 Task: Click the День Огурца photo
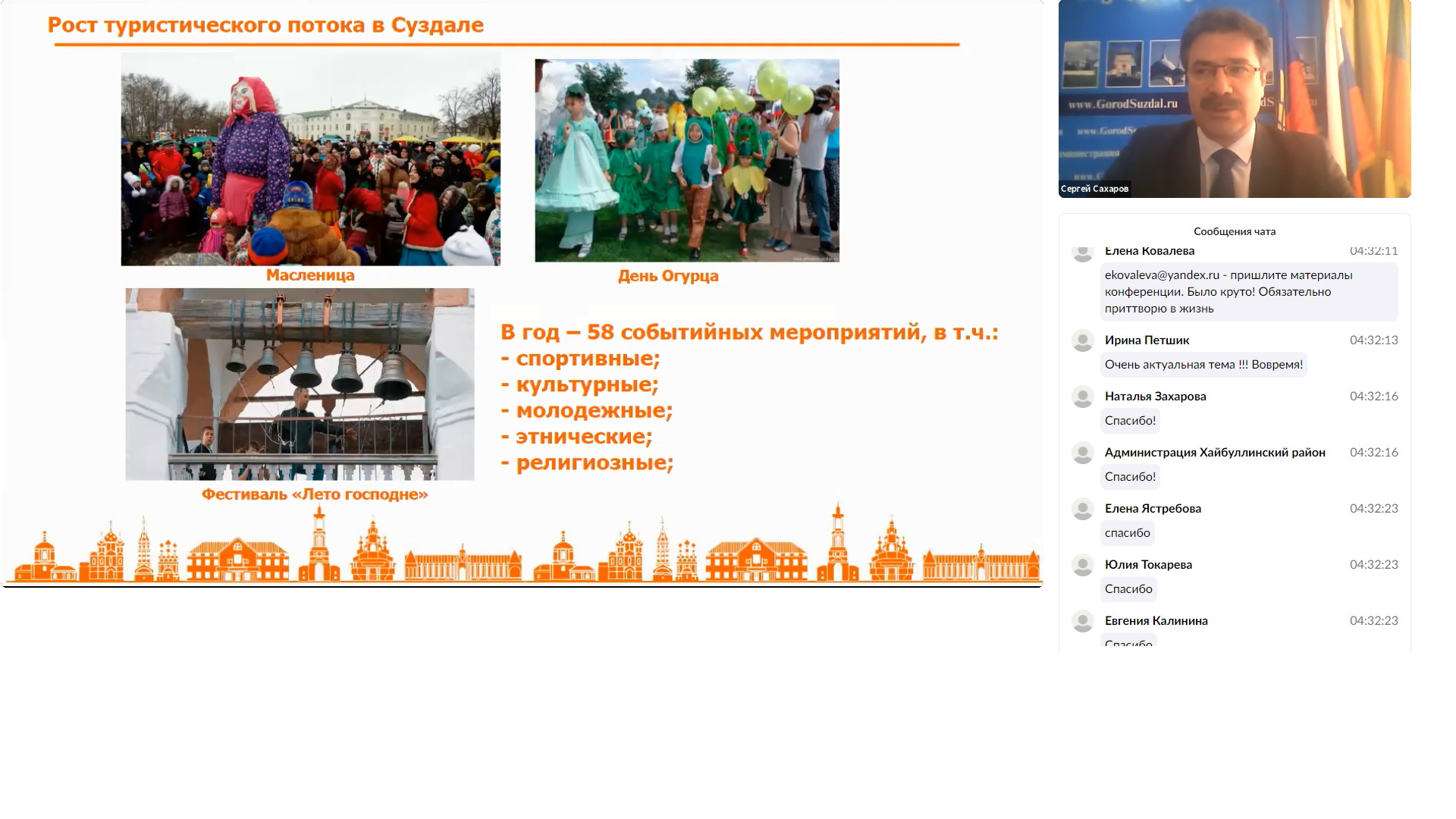687,161
